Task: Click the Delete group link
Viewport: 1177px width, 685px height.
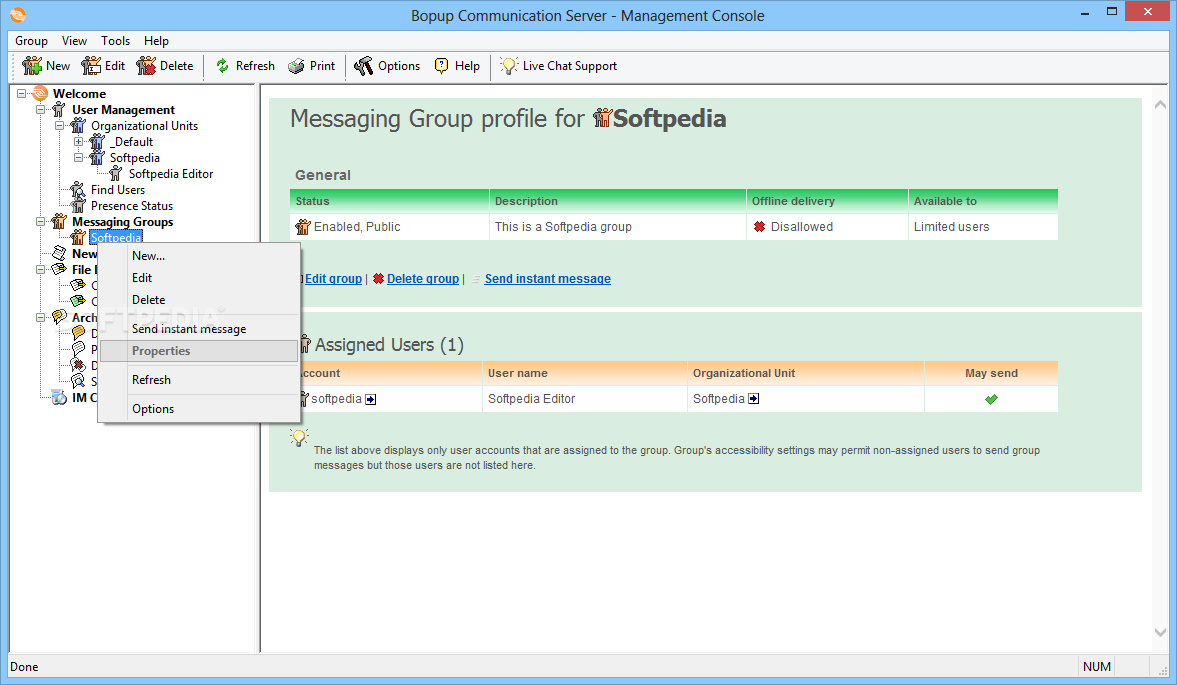Action: [423, 279]
